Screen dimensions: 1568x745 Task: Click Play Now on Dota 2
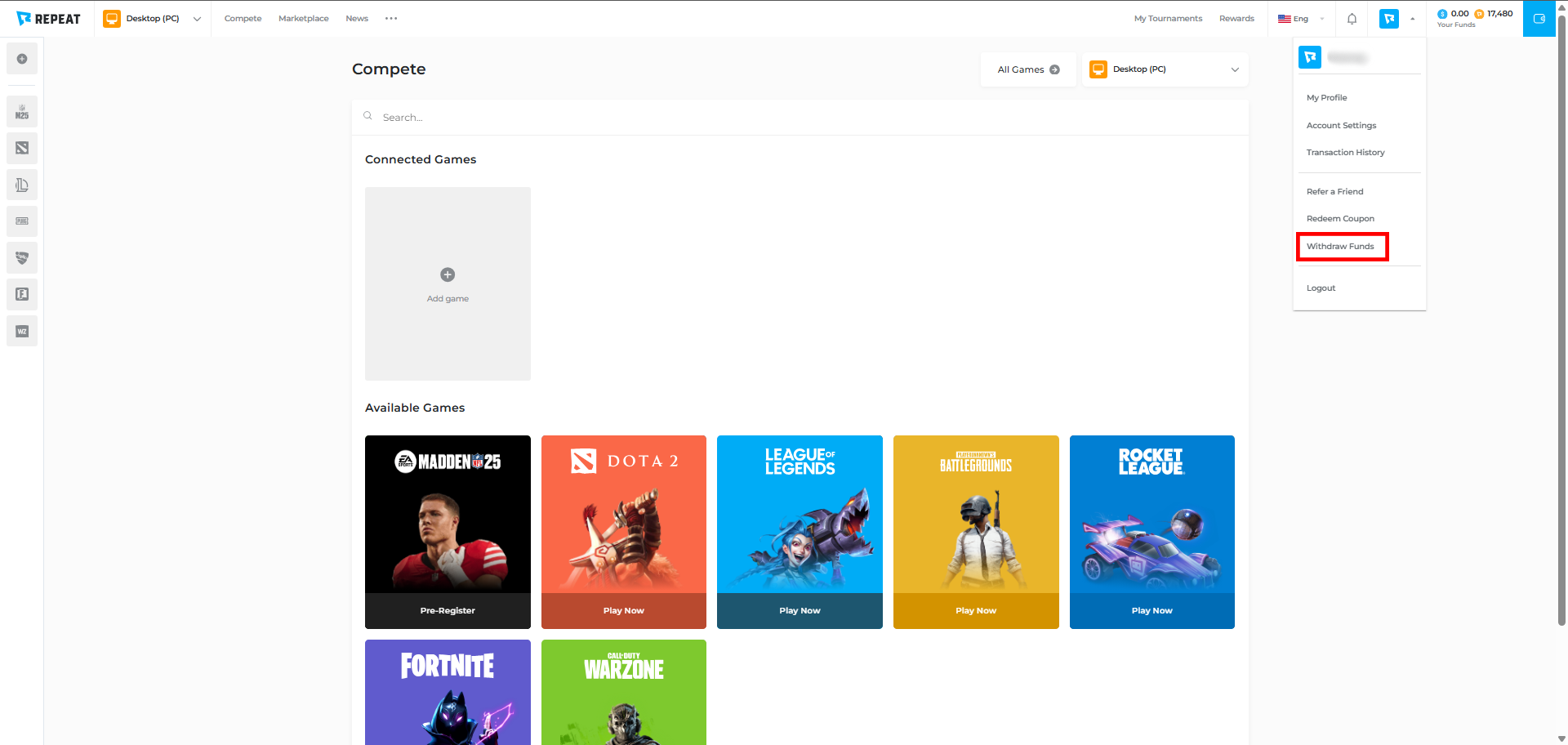624,611
